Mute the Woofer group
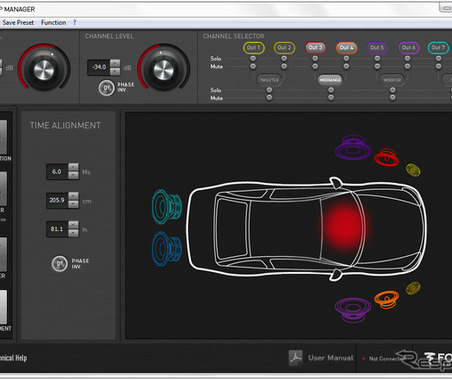This screenshot has height=380, width=452. coord(393,98)
